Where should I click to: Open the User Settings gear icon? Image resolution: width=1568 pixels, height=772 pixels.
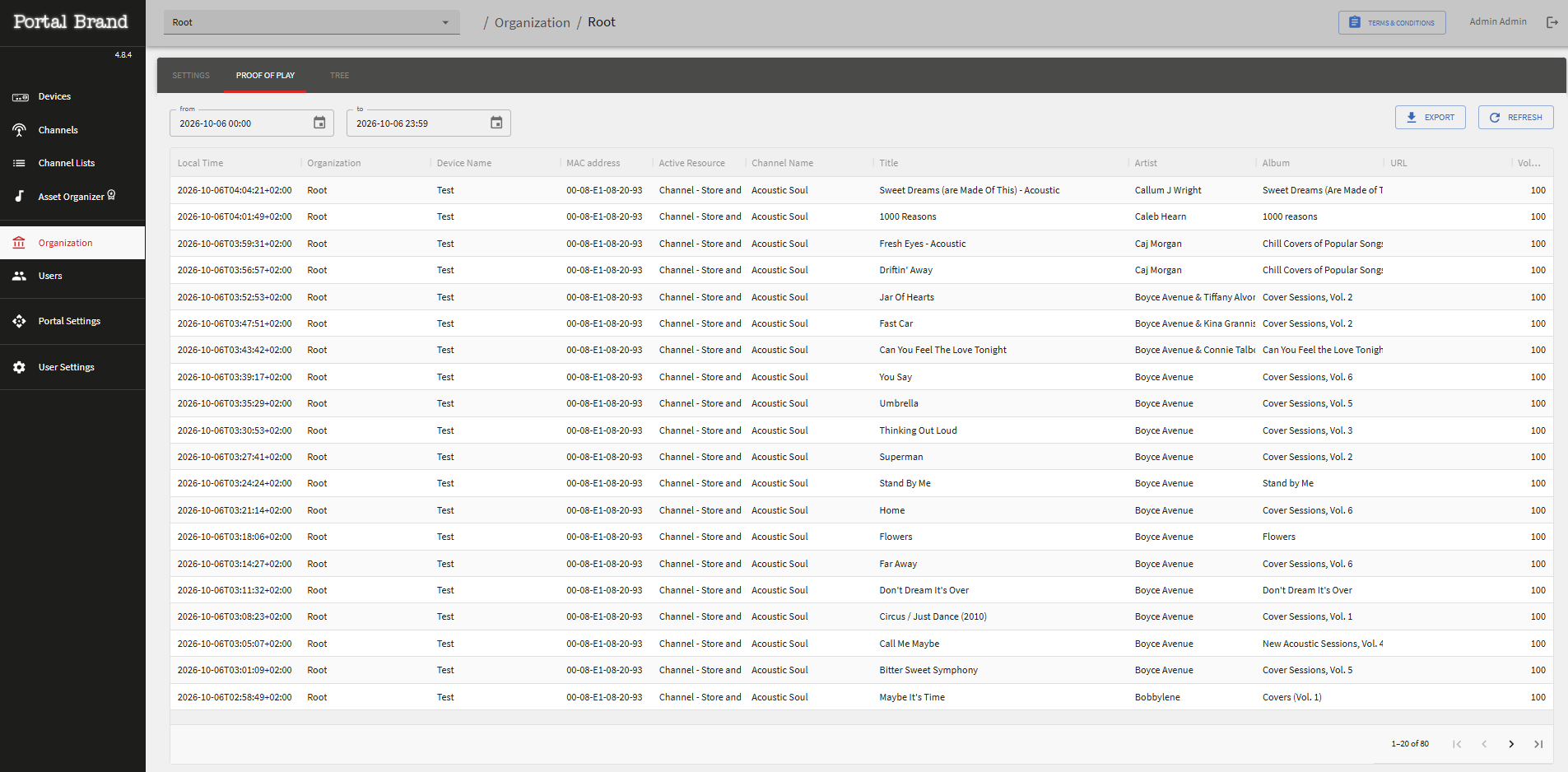click(19, 367)
